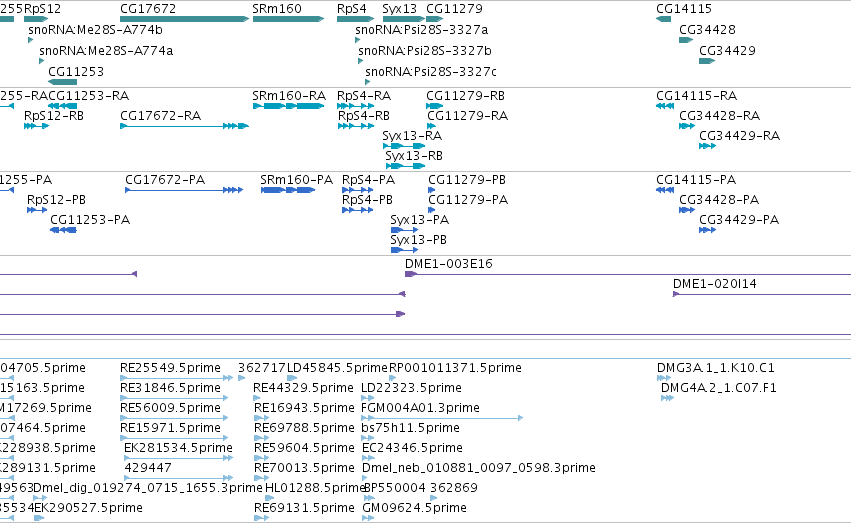Click the RE25549.5prime EST label
The height and width of the screenshot is (523, 851).
(x=170, y=368)
